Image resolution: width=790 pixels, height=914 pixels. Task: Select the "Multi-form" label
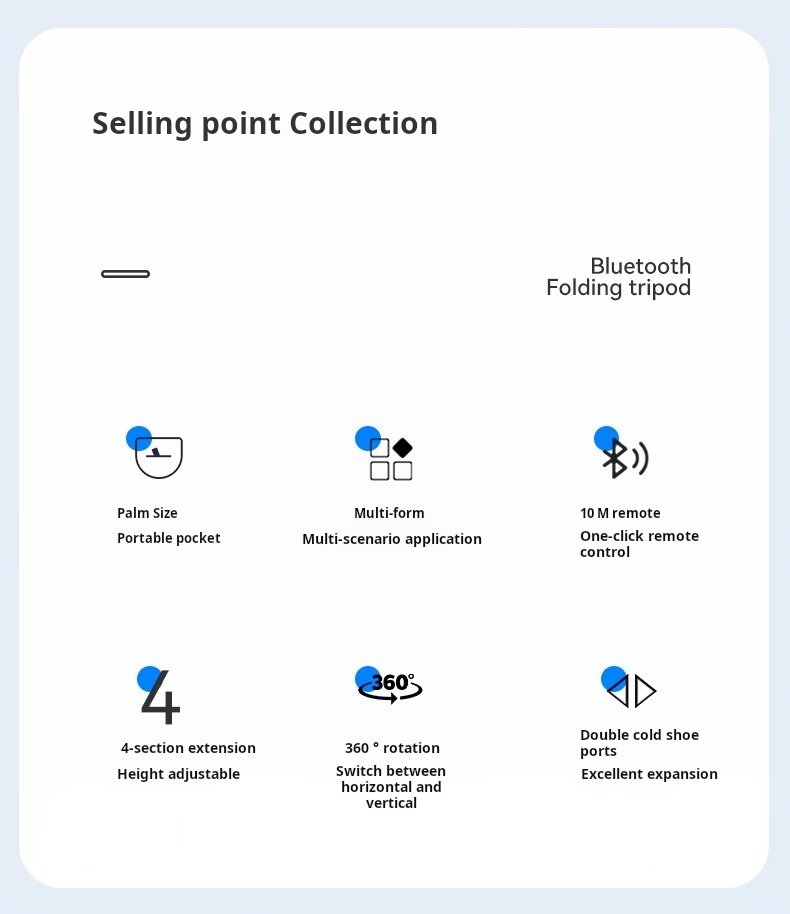pos(389,513)
